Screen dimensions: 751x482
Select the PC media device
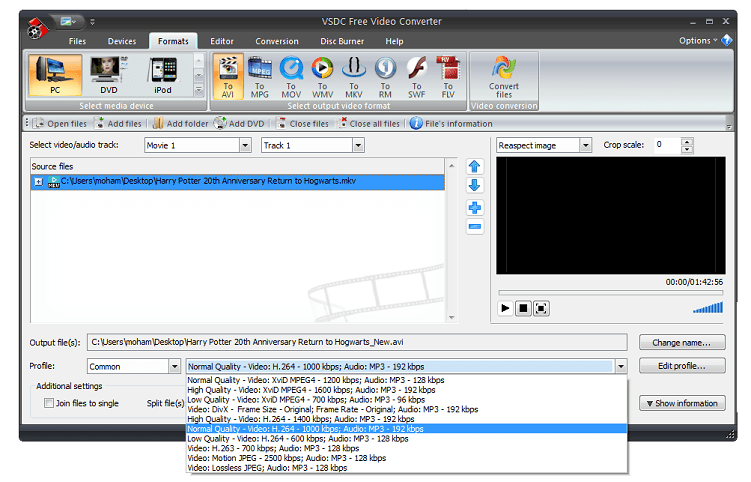pos(55,75)
